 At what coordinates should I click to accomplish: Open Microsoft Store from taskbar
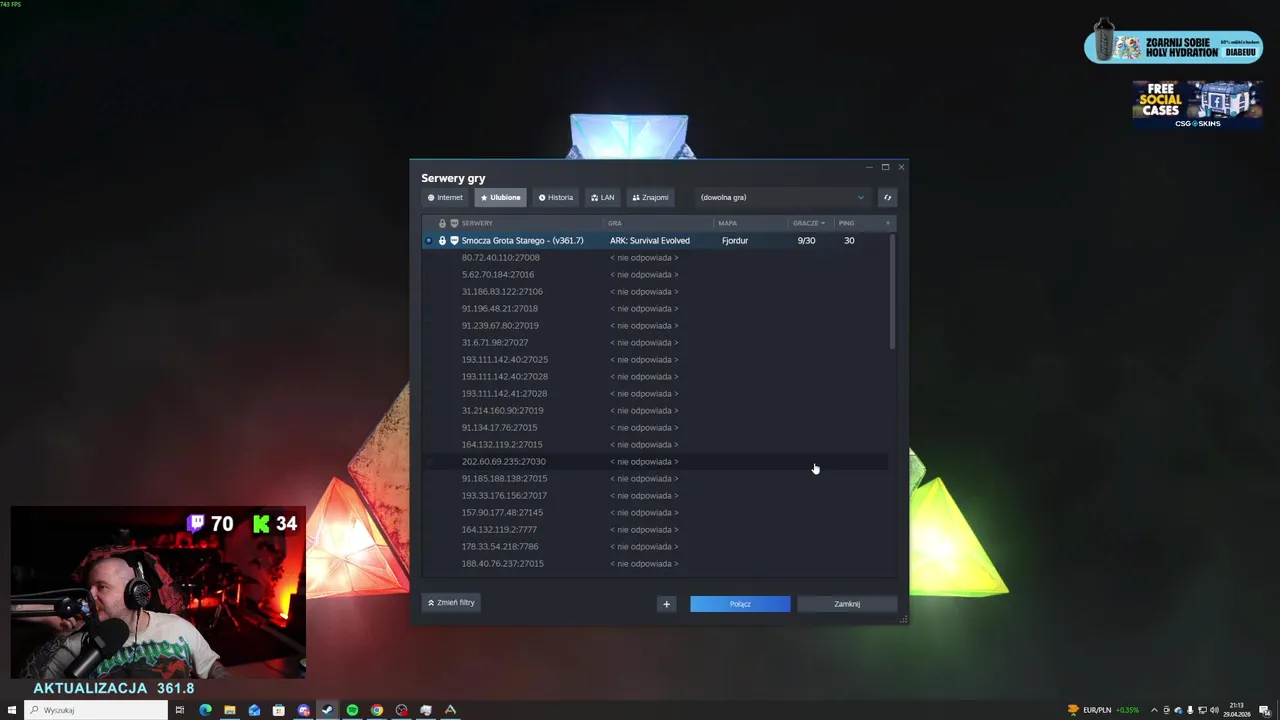[279, 710]
